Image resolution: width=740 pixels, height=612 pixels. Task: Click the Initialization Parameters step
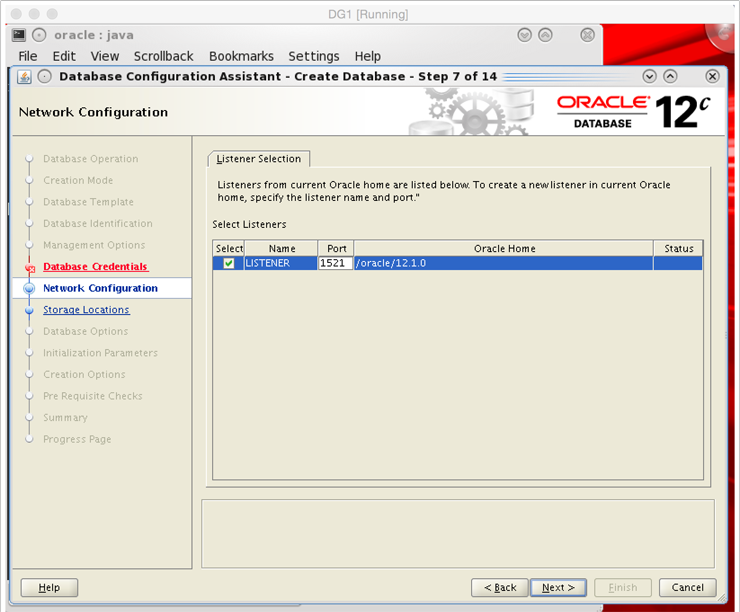click(x=101, y=352)
